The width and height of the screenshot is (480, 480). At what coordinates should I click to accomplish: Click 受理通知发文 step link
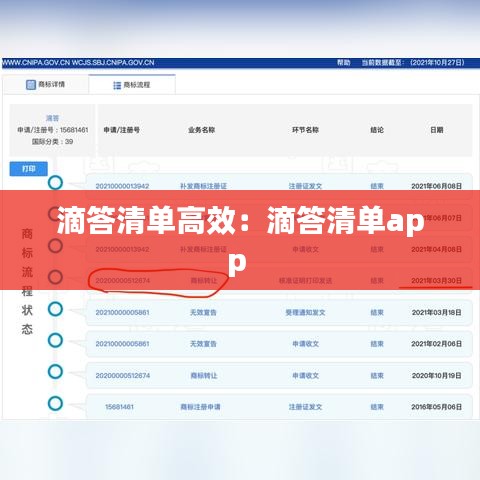pos(305,312)
